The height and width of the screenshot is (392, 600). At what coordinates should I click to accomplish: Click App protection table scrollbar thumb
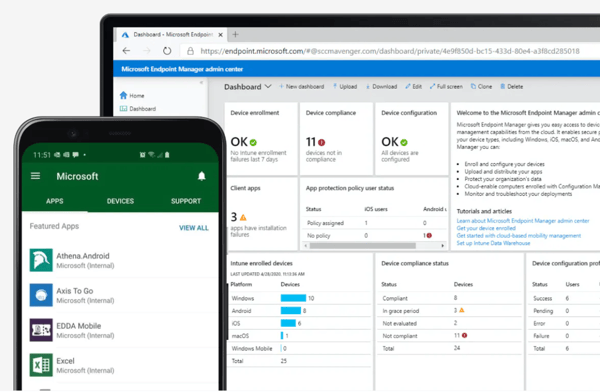pyautogui.click(x=362, y=246)
